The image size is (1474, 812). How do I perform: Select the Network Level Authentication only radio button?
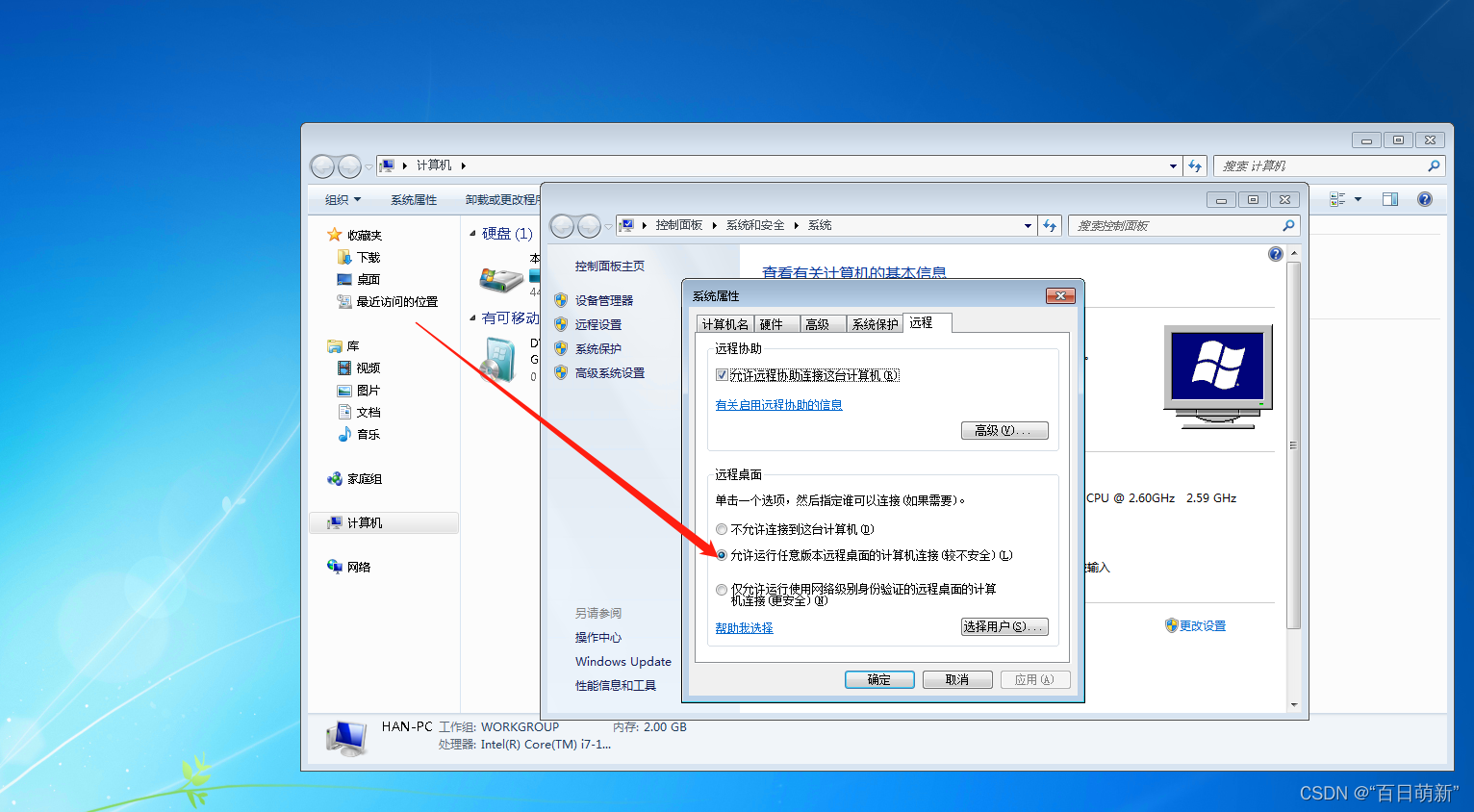coord(722,590)
